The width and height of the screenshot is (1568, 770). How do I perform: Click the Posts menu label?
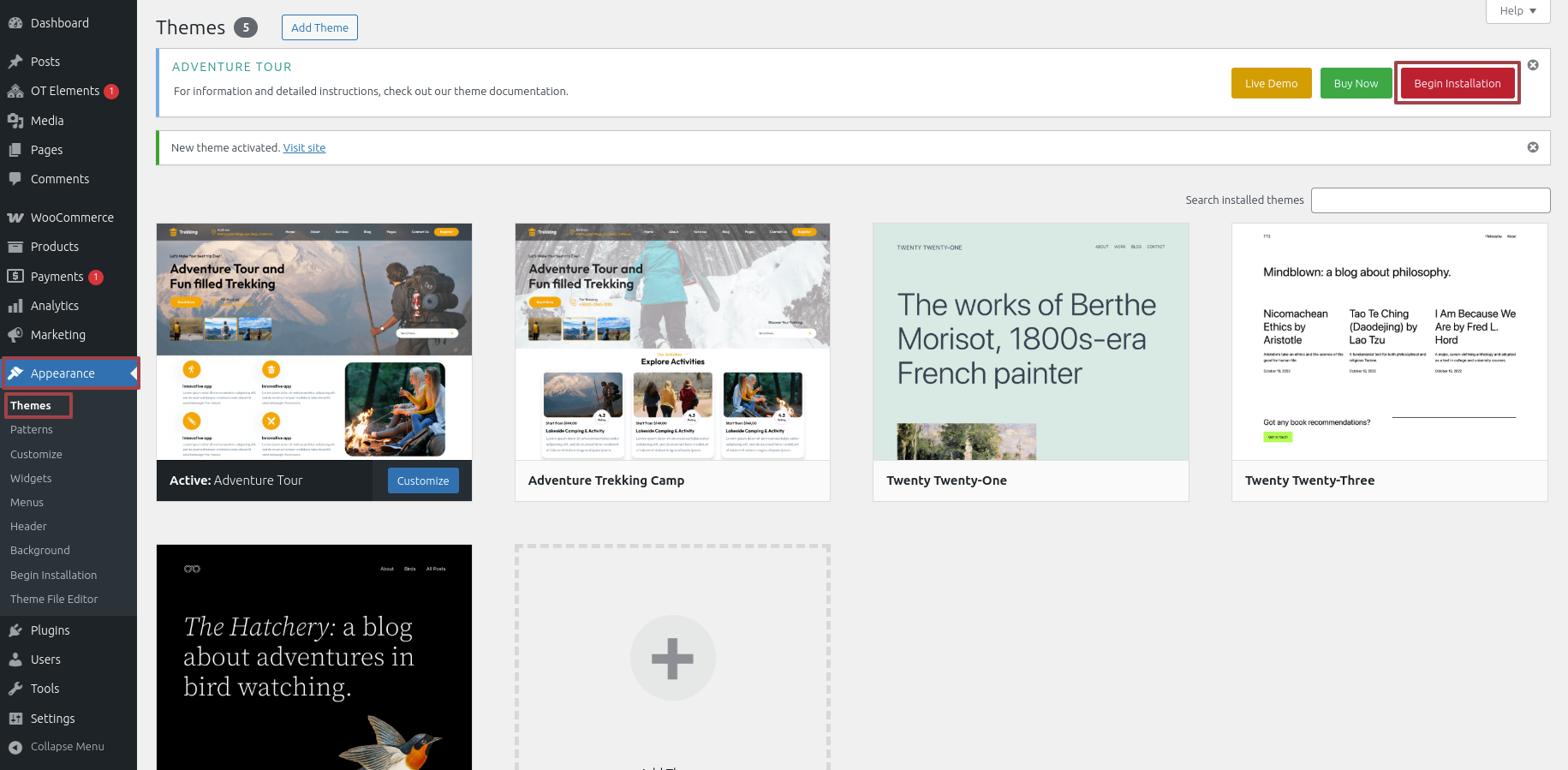(x=45, y=62)
